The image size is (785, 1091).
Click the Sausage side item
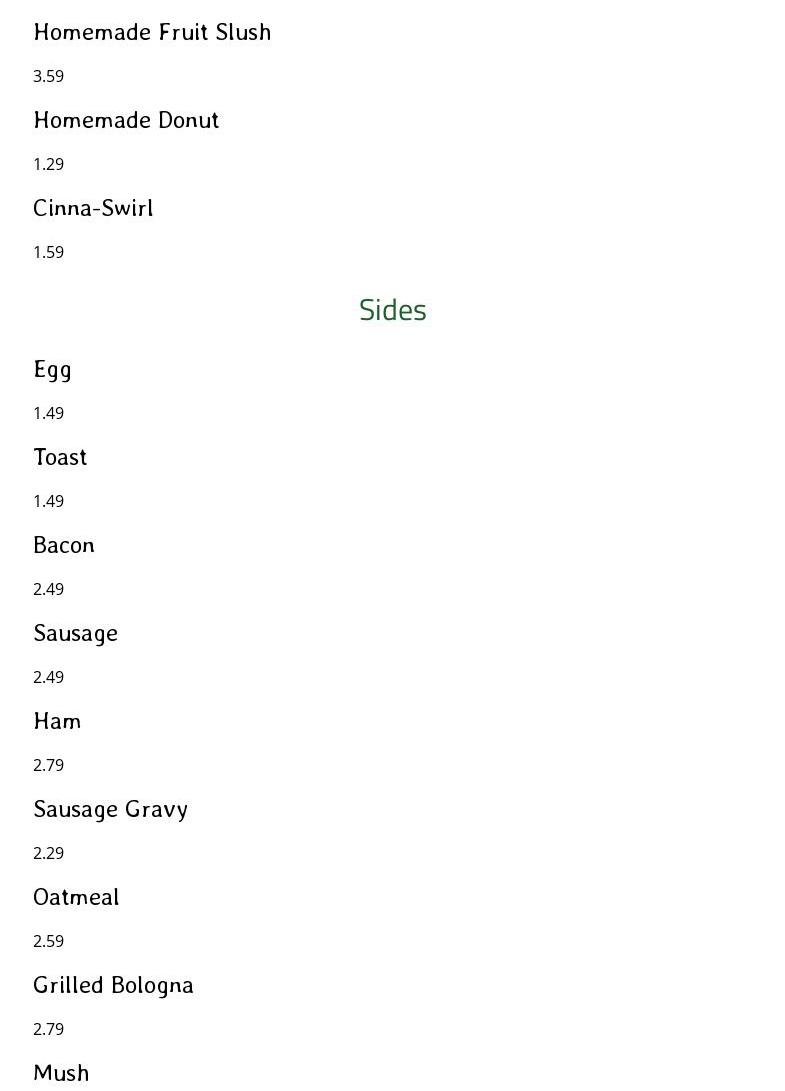[75, 633]
